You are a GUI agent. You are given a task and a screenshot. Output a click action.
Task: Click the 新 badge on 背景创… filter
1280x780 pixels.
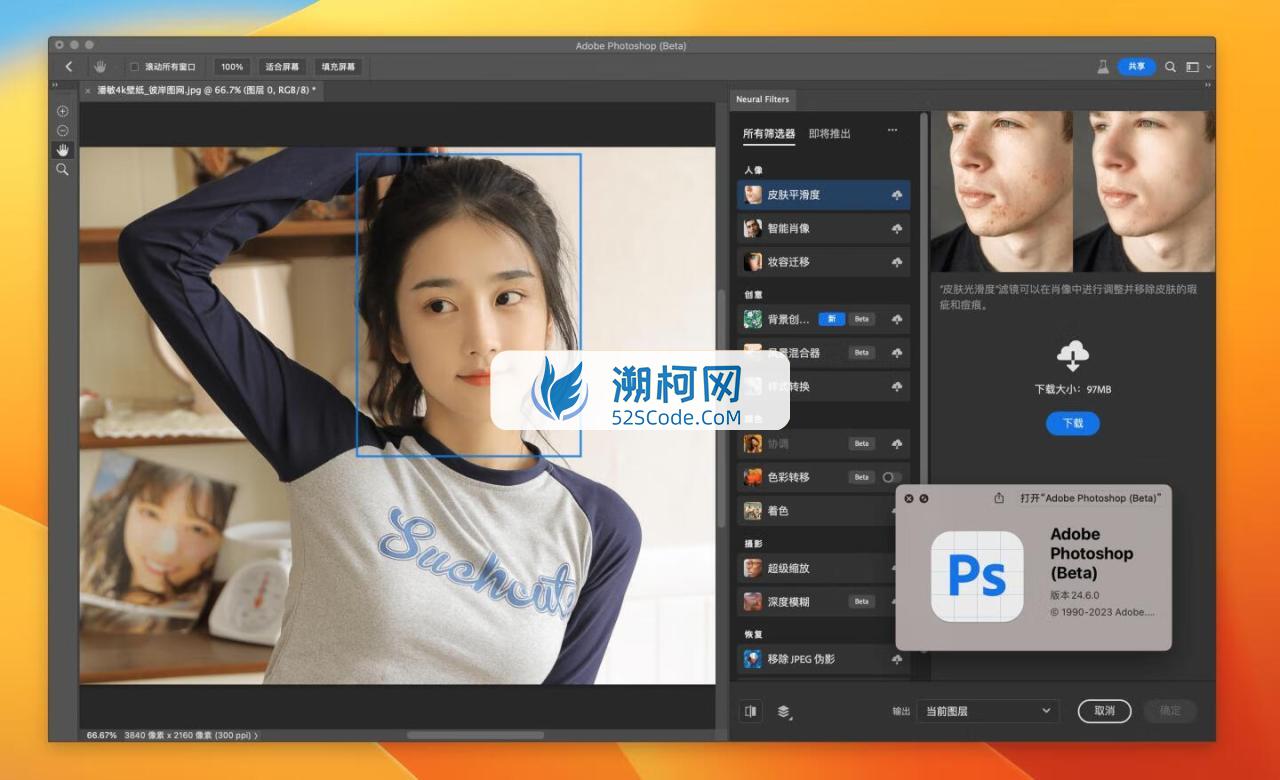point(832,319)
